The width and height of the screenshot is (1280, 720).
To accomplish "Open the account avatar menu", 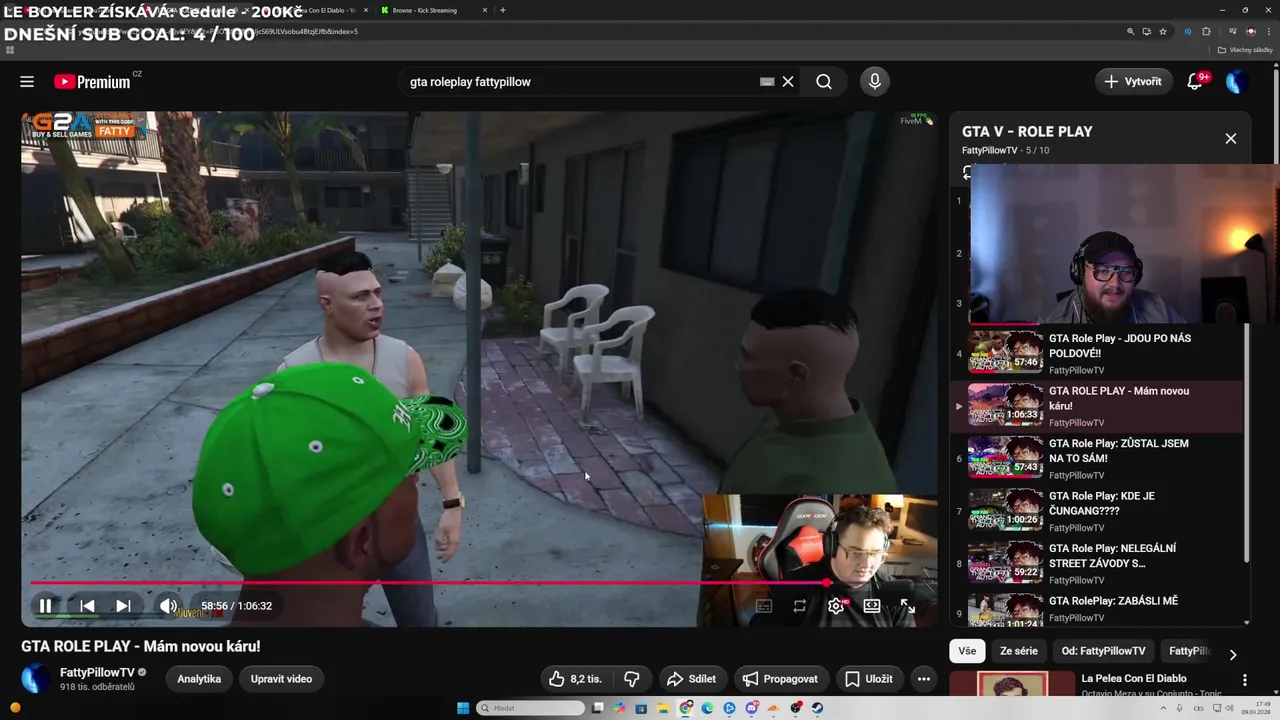I will (x=1237, y=82).
